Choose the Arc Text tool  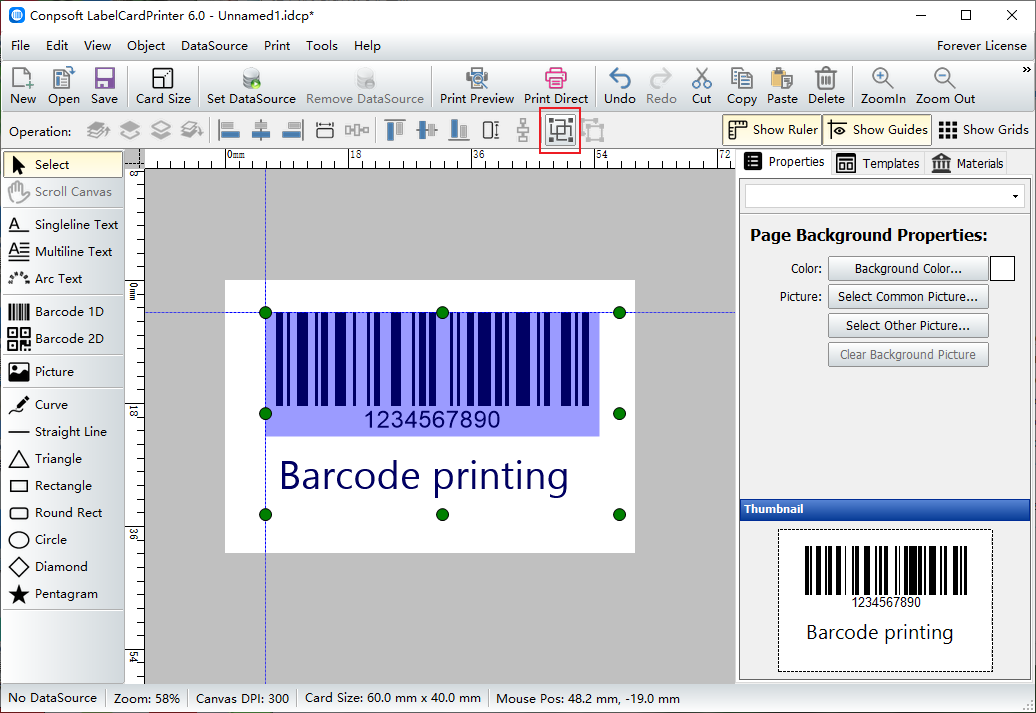coord(63,279)
